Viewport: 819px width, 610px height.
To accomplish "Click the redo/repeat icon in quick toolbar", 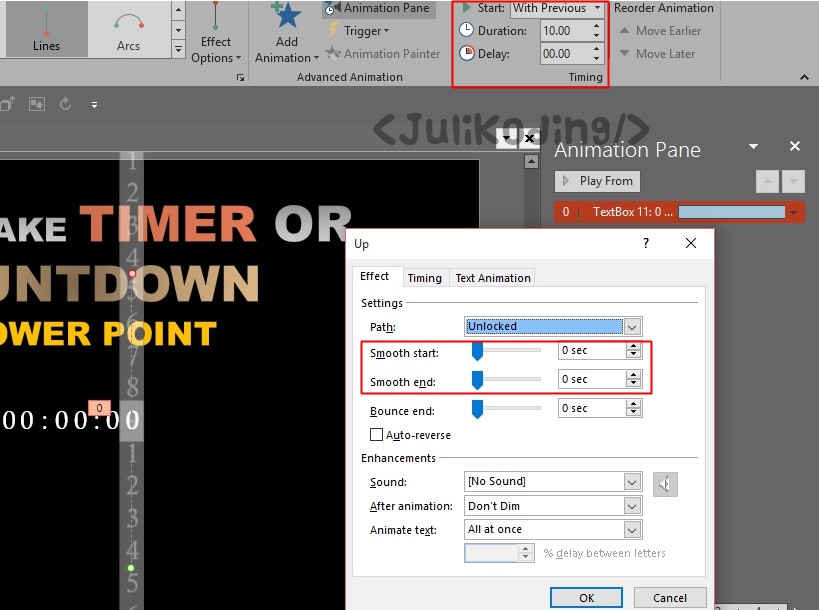I will pos(65,104).
